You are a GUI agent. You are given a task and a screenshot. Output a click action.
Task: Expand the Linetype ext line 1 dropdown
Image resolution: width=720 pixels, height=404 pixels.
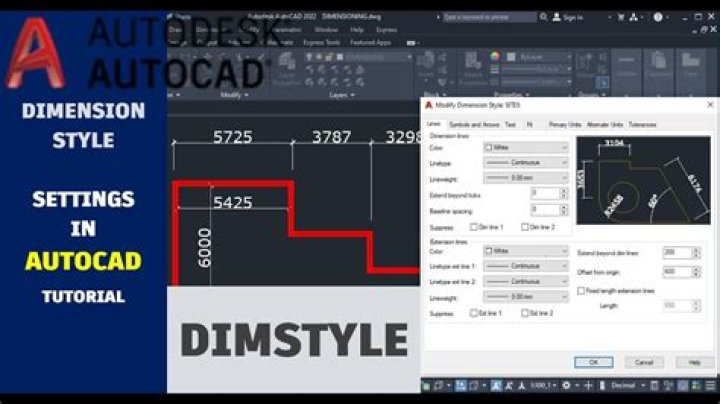[x=525, y=267]
